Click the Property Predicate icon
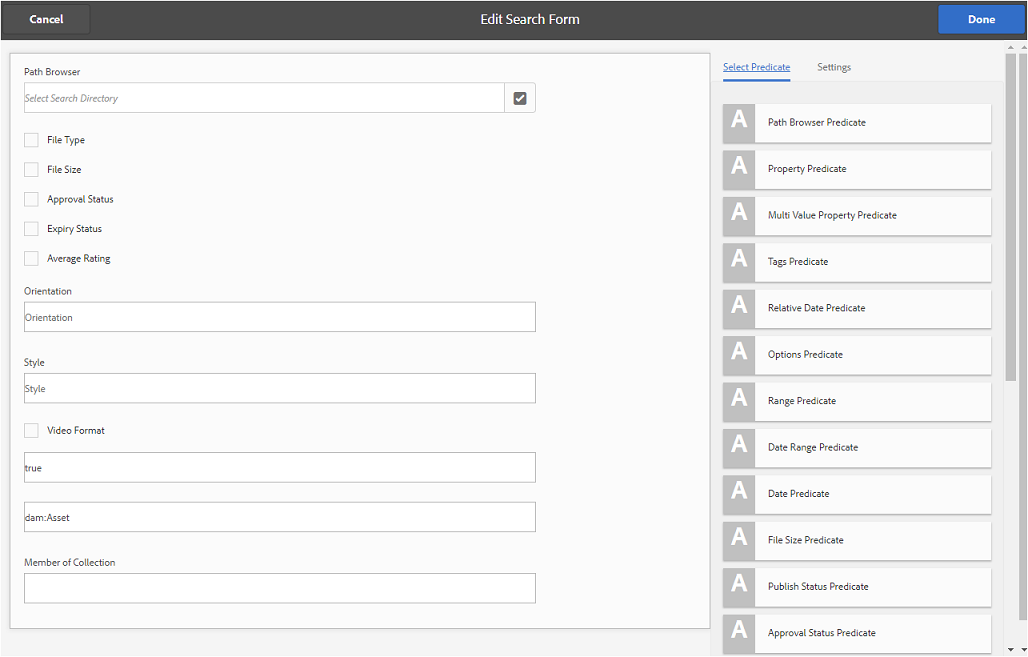Screen dimensions: 1028x657 pyautogui.click(x=739, y=168)
